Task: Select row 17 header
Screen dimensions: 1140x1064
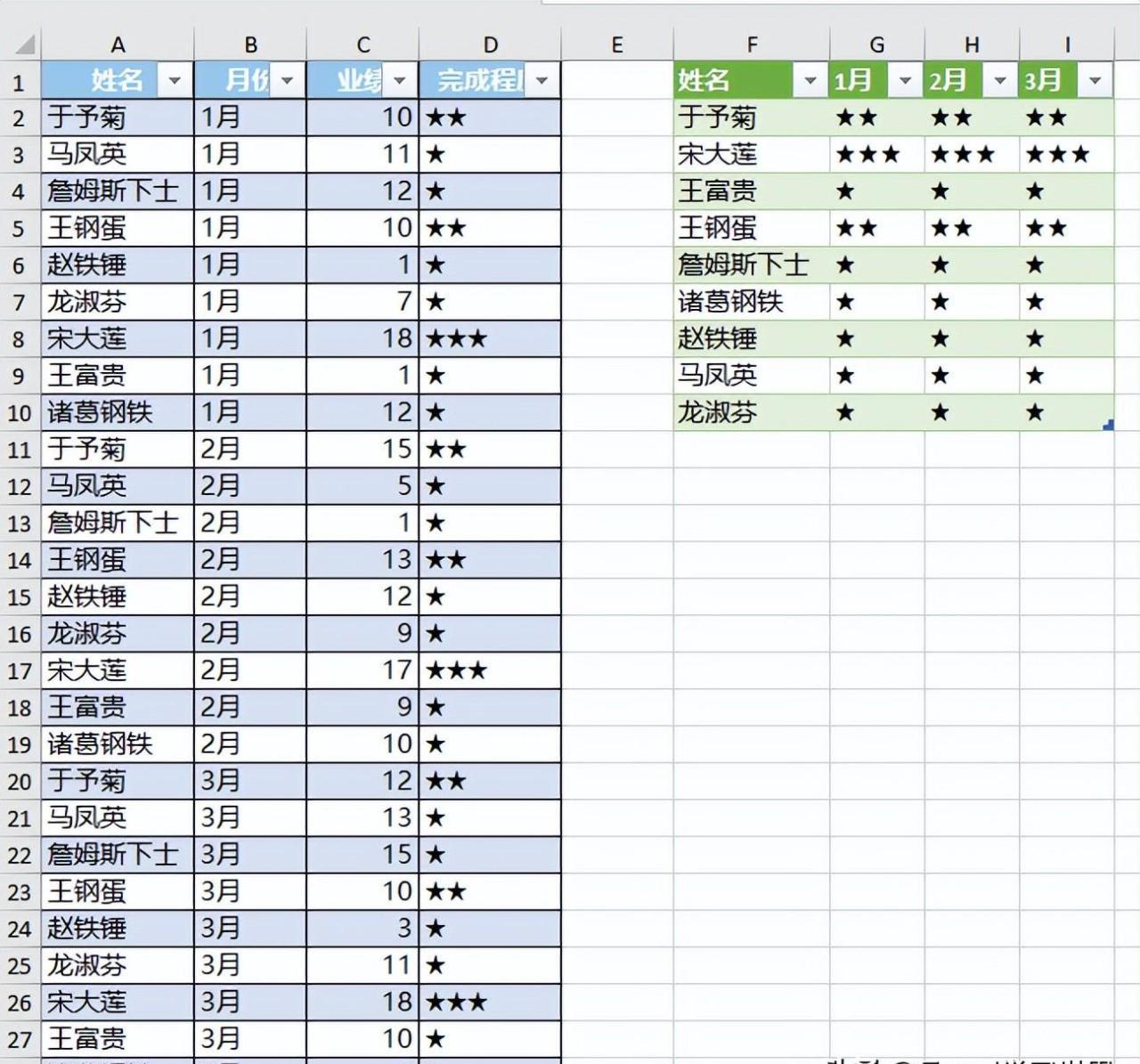Action: click(x=20, y=670)
